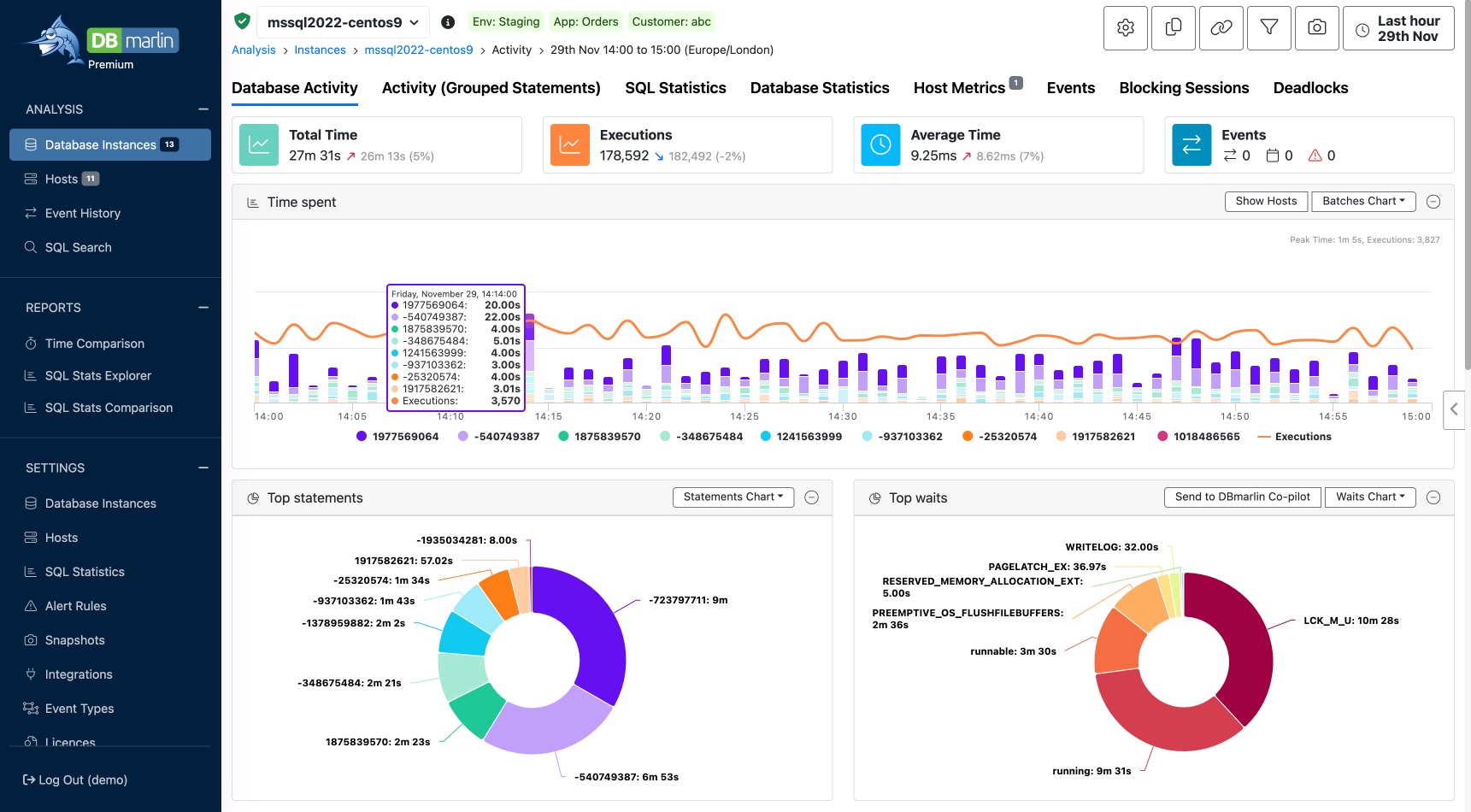Click the copy pages icon in toolbar
Image resolution: width=1471 pixels, height=812 pixels.
[1173, 28]
